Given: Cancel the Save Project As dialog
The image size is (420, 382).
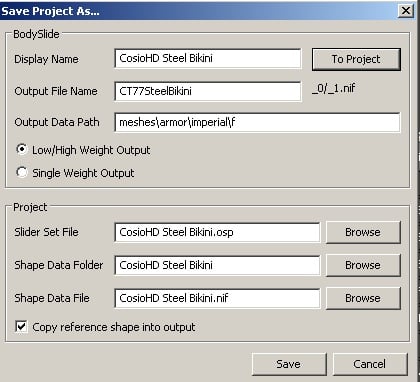Looking at the screenshot, I should (370, 364).
